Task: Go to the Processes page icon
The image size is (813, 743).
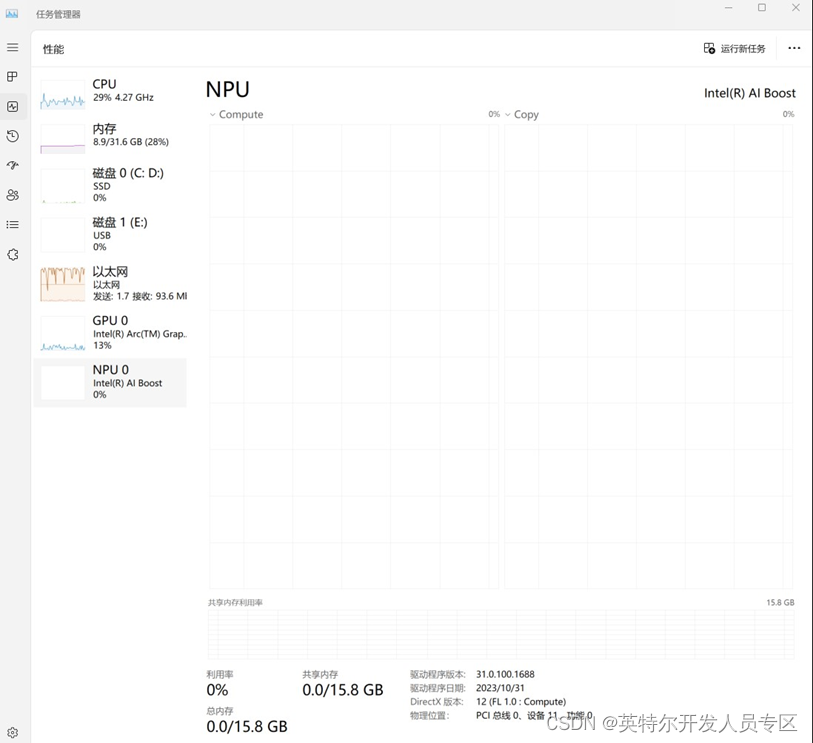Action: (12, 77)
